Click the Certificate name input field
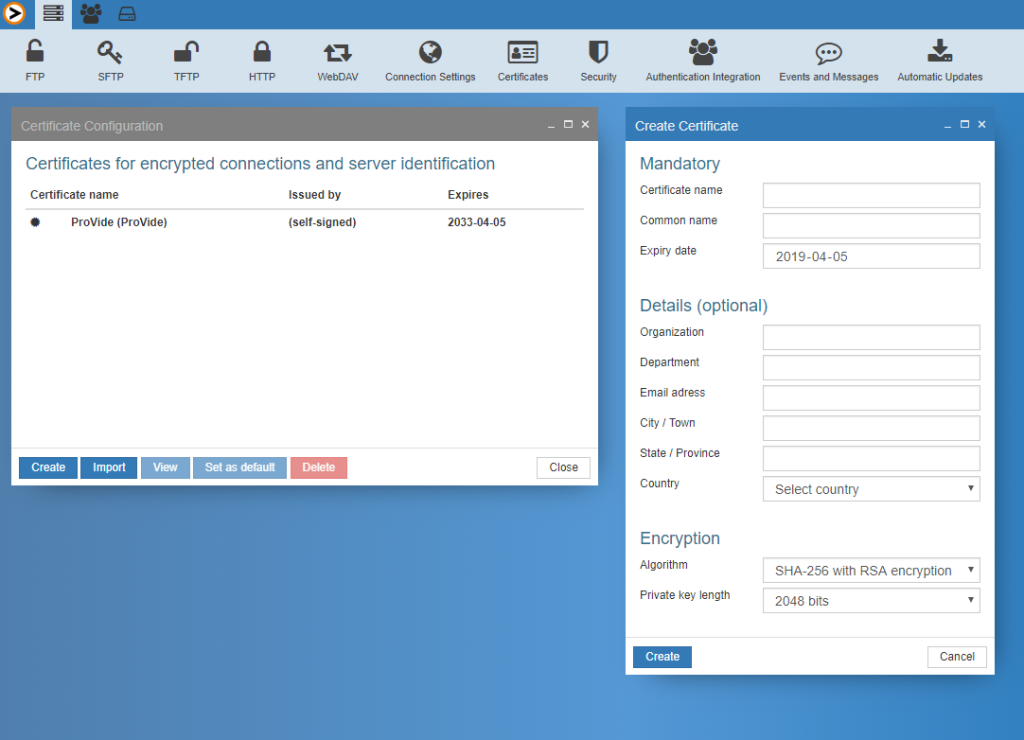The height and width of the screenshot is (740, 1024). click(x=870, y=195)
